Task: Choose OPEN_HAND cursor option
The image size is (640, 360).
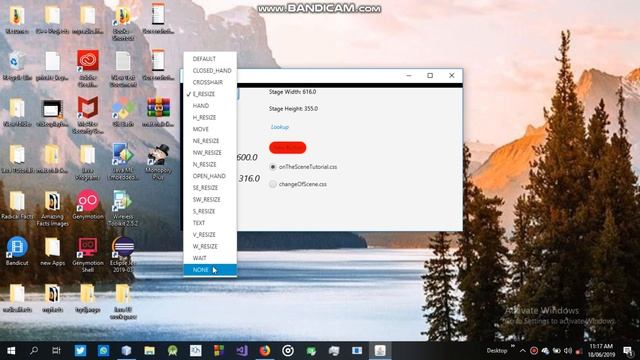Action: click(210, 176)
